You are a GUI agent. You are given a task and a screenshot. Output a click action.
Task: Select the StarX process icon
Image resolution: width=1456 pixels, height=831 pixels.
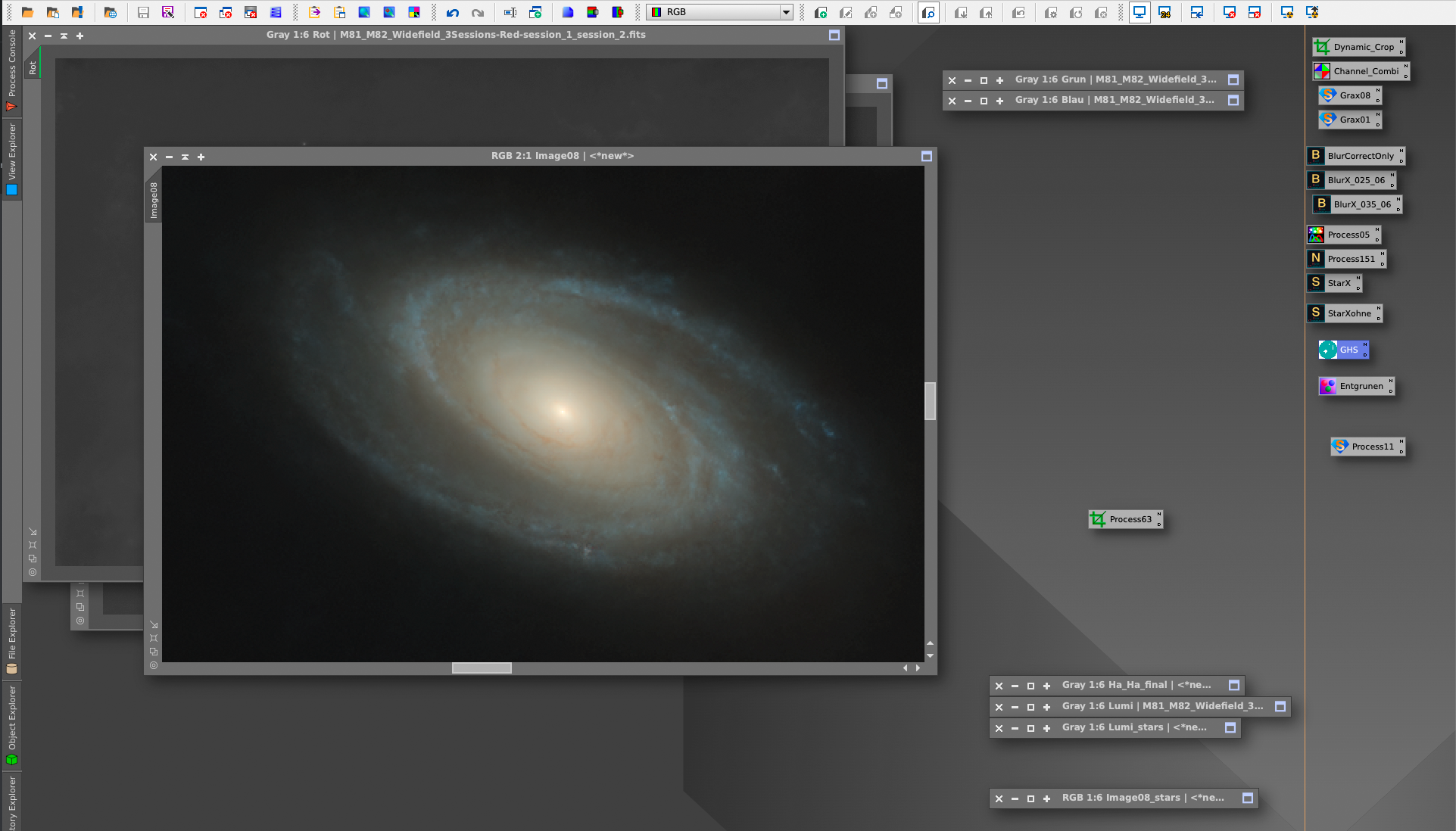[x=1334, y=283]
